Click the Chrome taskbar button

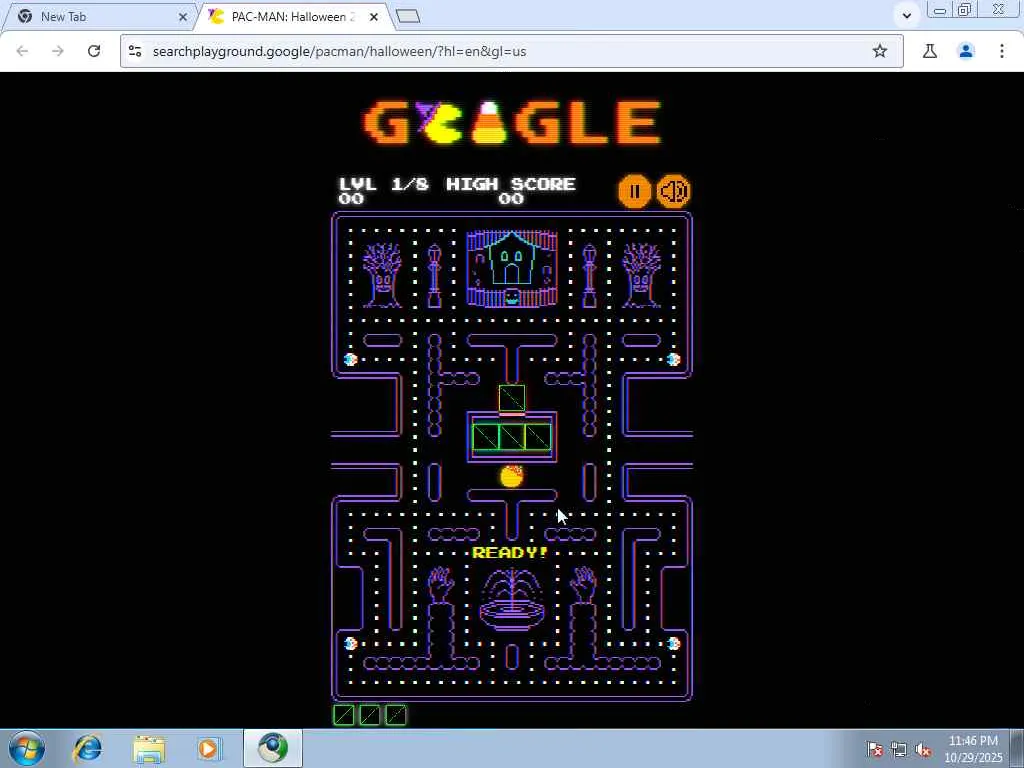(x=272, y=748)
